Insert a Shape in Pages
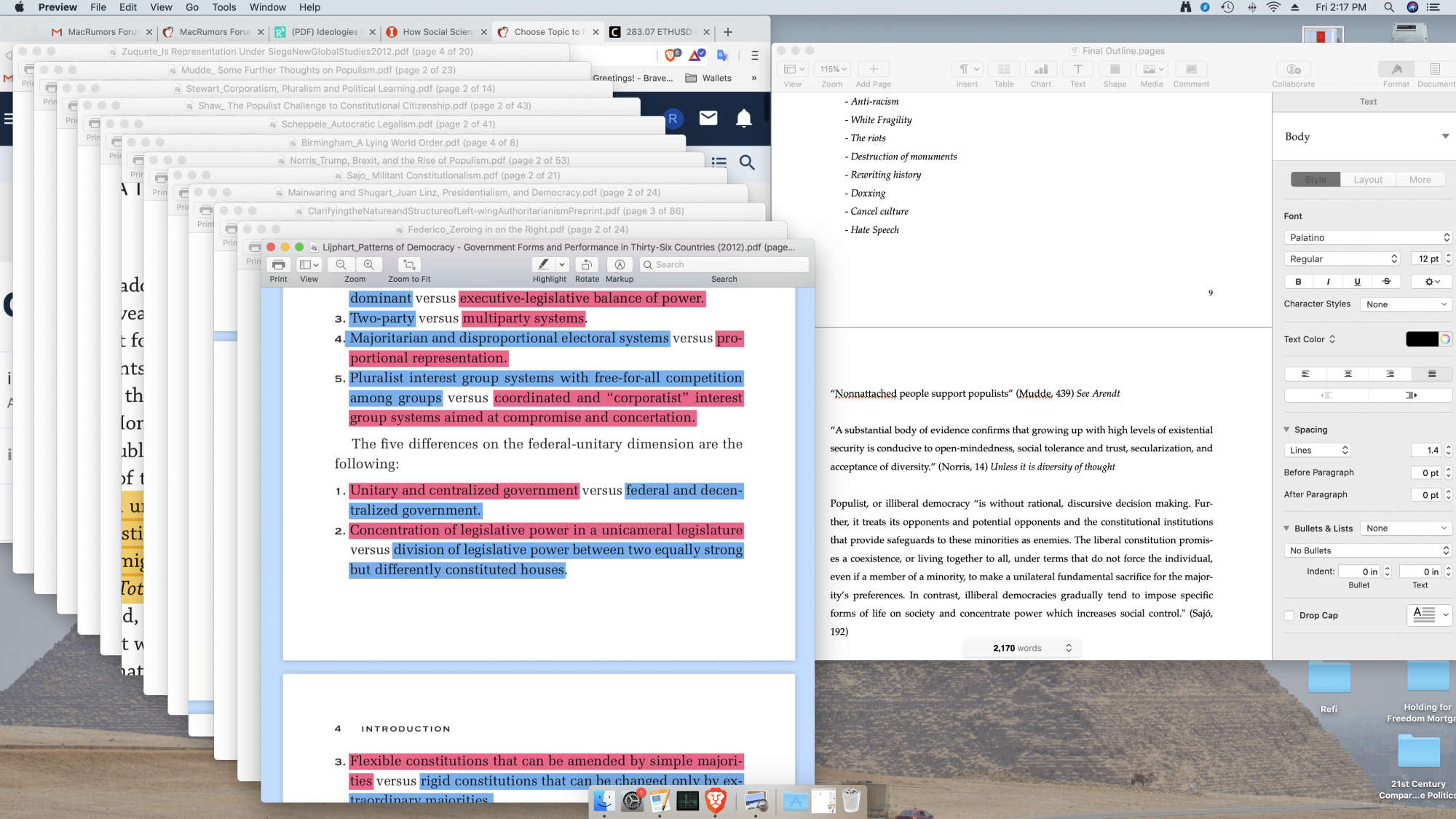The width and height of the screenshot is (1456, 819). coord(1115,69)
